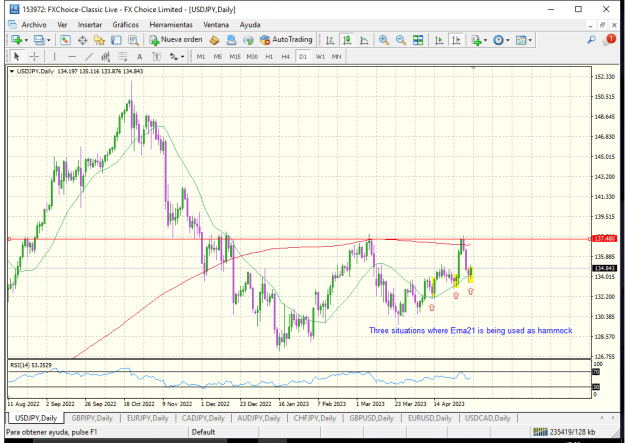The width and height of the screenshot is (625, 443).
Task: Expand the New Chart dropdown arrow
Action: [x=26, y=40]
